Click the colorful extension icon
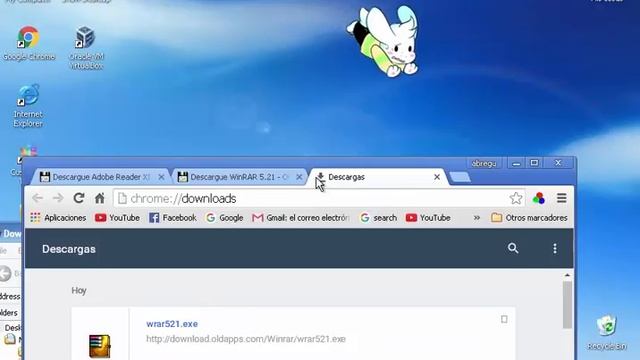640x360 pixels. pyautogui.click(x=539, y=198)
